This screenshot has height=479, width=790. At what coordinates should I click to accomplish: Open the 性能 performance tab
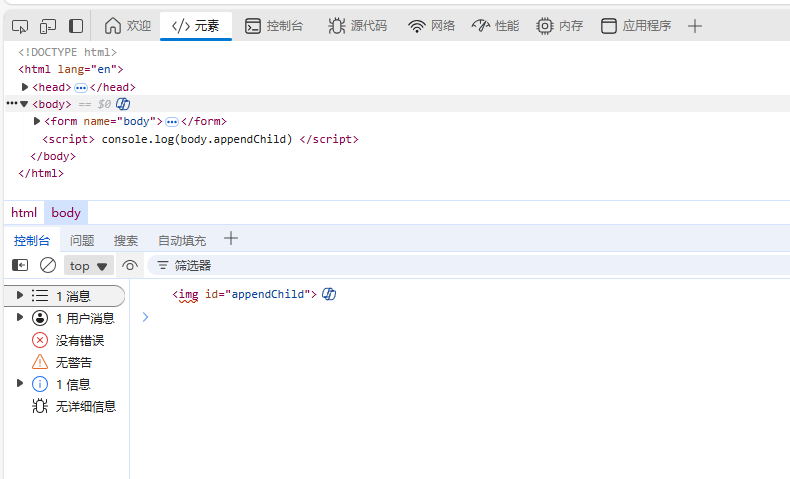pos(495,26)
